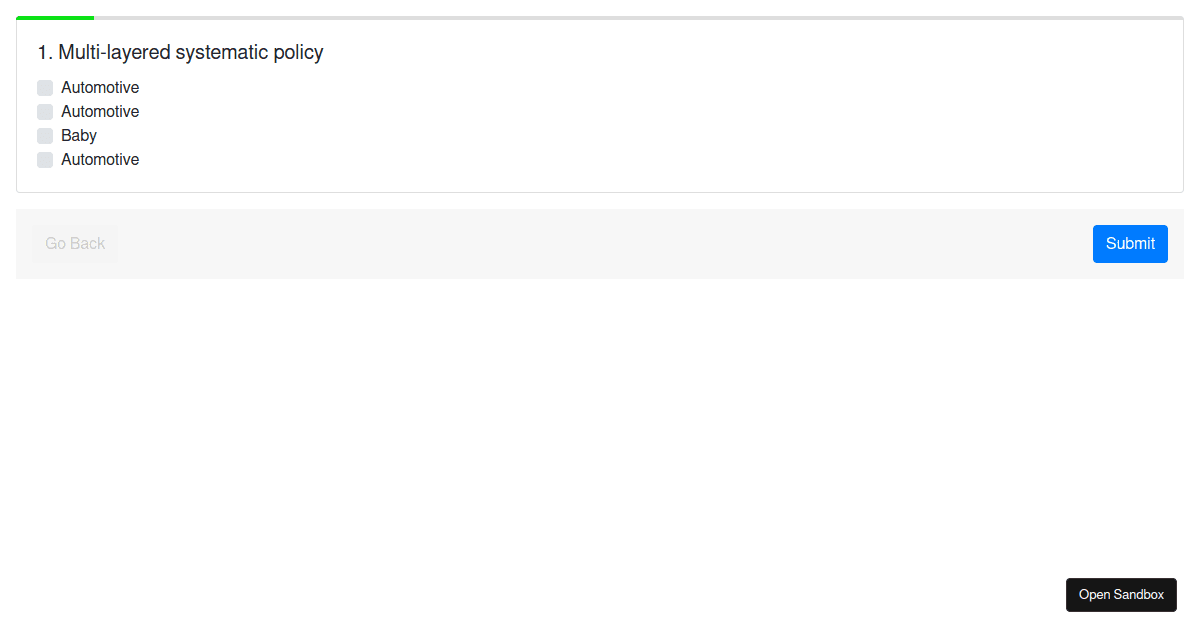1200x630 pixels.
Task: Enable the Baby checkbox
Action: tap(45, 136)
